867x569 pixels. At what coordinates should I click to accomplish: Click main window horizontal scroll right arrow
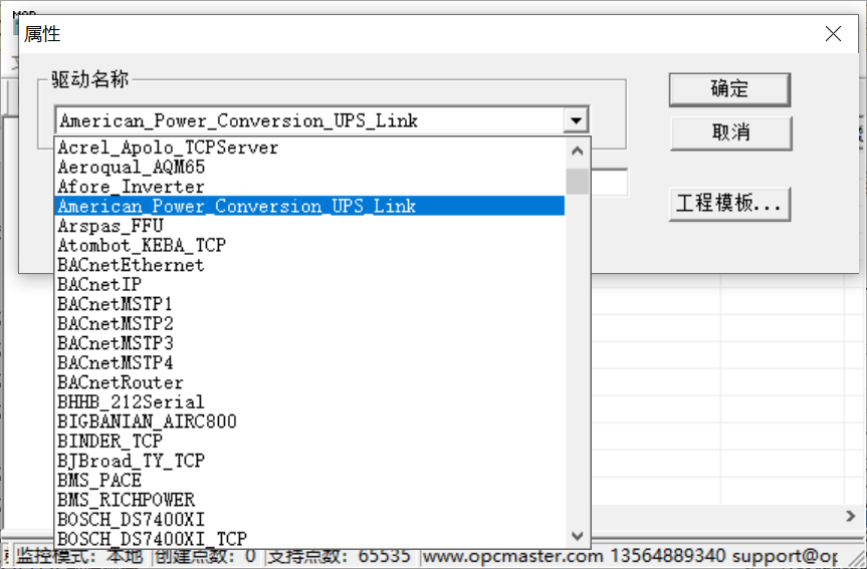850,516
